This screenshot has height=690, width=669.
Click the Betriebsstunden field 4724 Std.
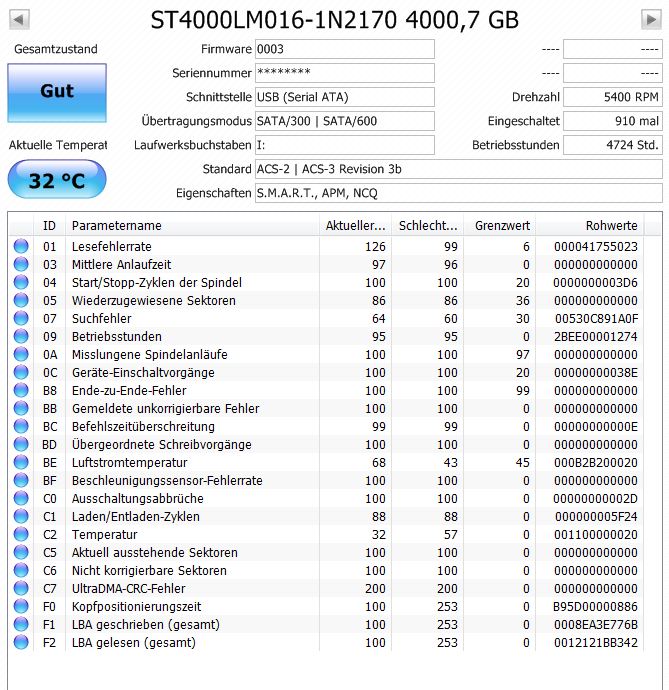[x=613, y=145]
